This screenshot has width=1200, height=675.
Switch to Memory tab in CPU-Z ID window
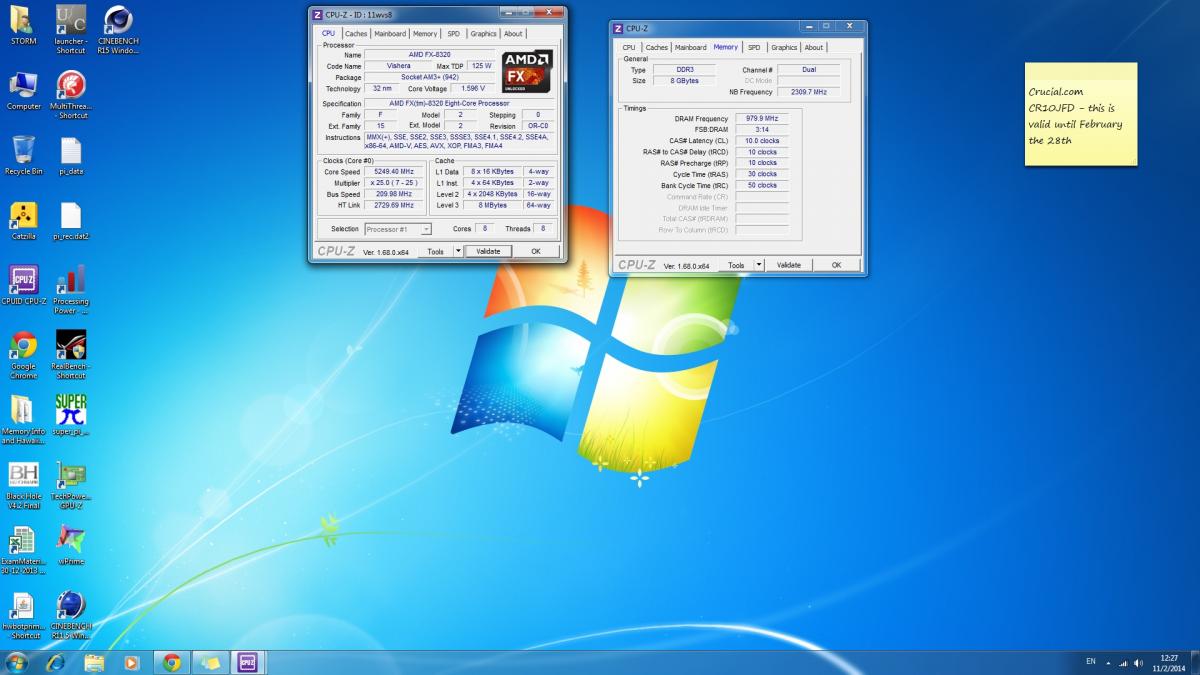425,33
